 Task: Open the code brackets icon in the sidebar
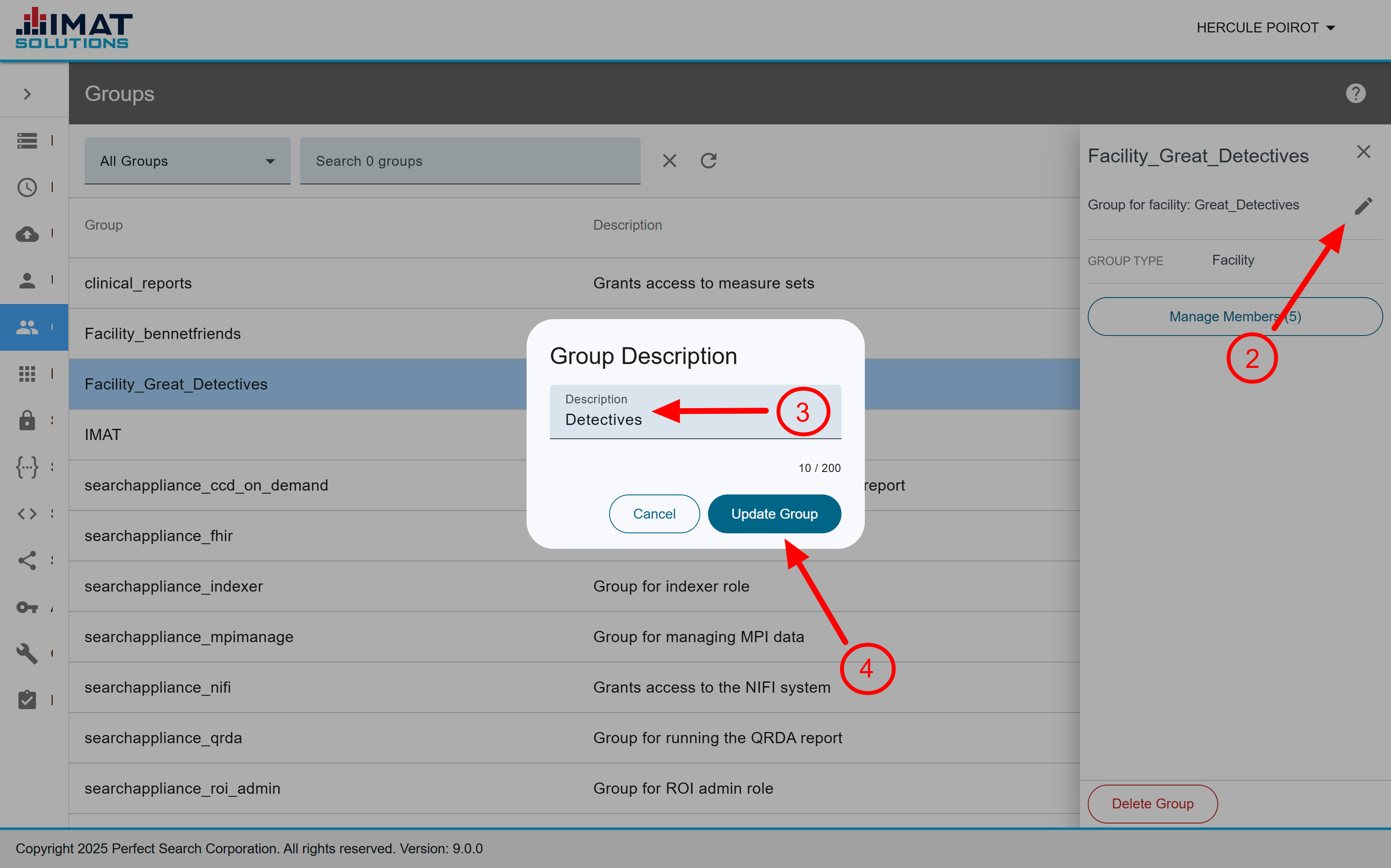27,514
